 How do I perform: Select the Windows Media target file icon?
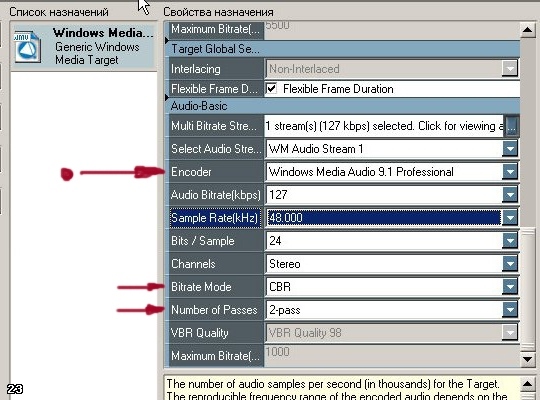(27, 47)
